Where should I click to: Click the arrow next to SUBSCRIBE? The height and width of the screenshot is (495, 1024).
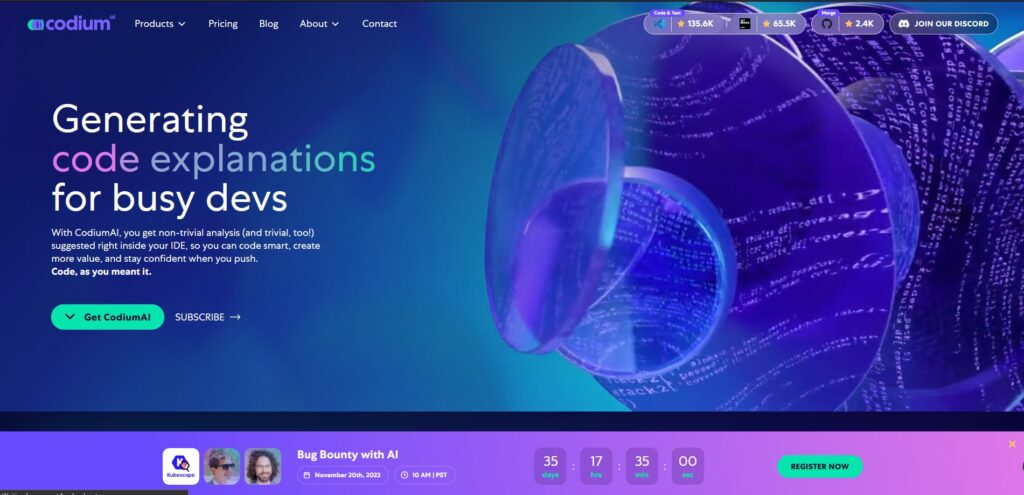236,317
